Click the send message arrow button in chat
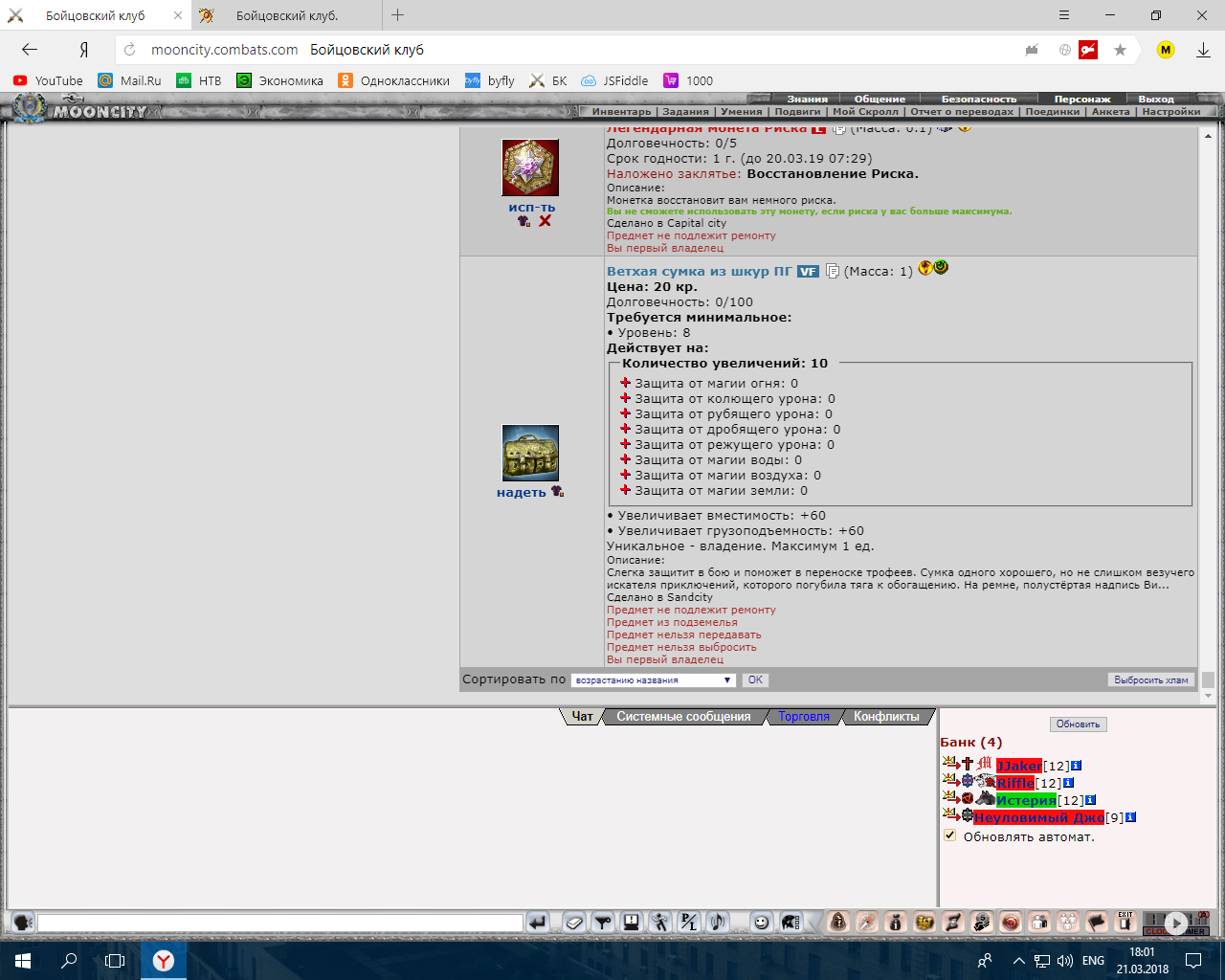This screenshot has height=980, width=1225. pos(538,923)
